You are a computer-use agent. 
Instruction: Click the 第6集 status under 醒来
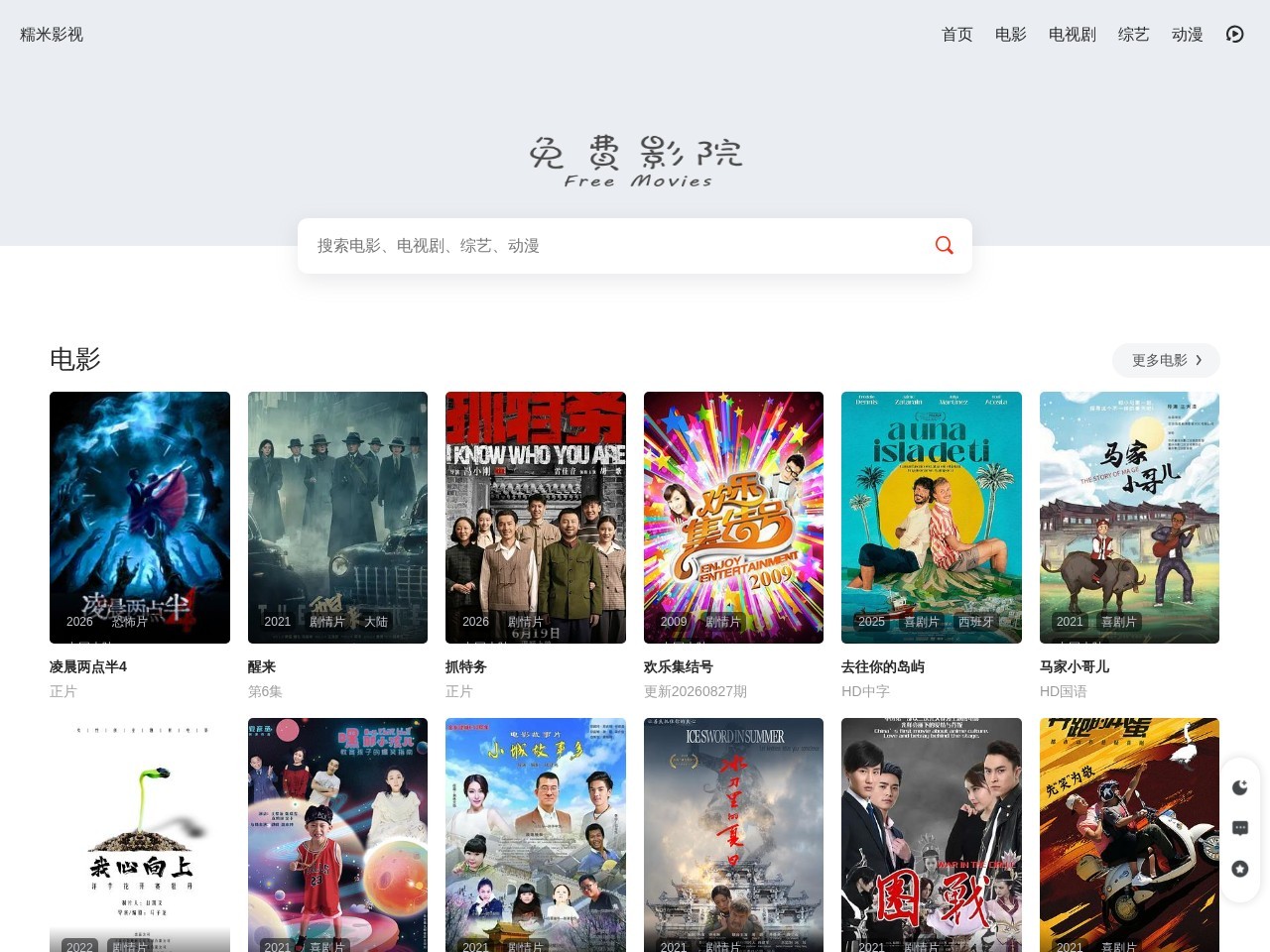pyautogui.click(x=265, y=691)
